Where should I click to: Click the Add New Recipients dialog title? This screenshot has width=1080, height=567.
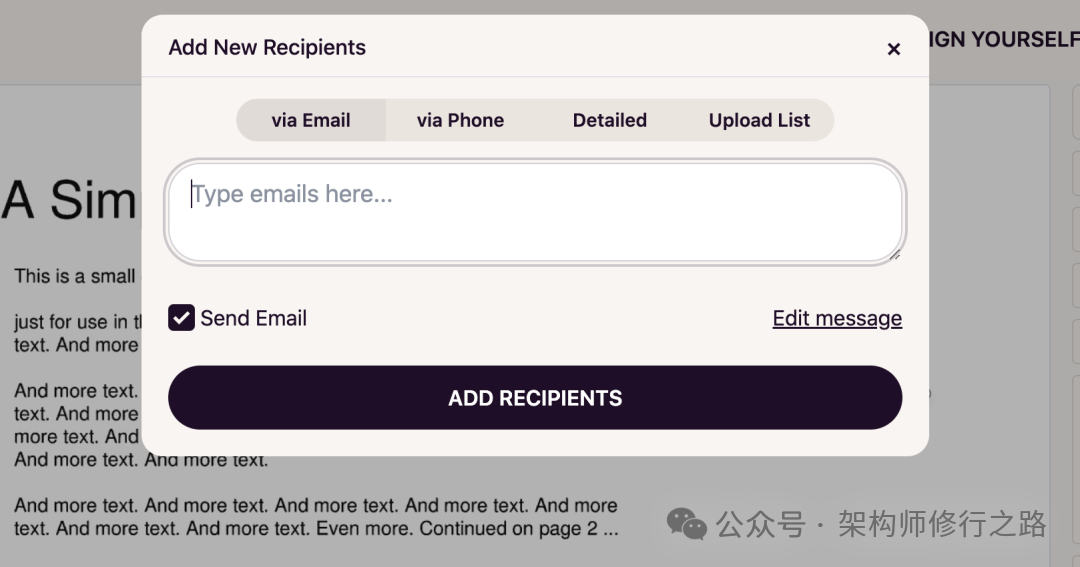pyautogui.click(x=267, y=47)
